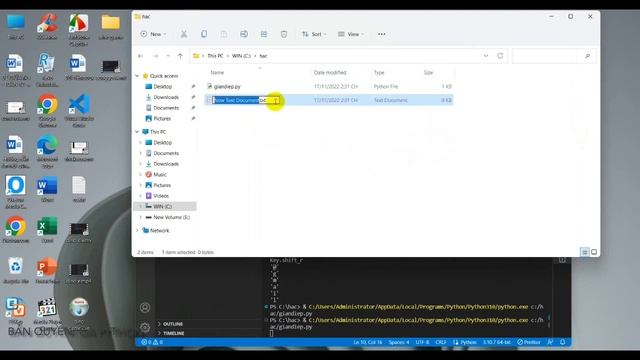Image resolution: width=640 pixels, height=360 pixels.
Task: Sort files by Date modified column header
Action: 330,73
